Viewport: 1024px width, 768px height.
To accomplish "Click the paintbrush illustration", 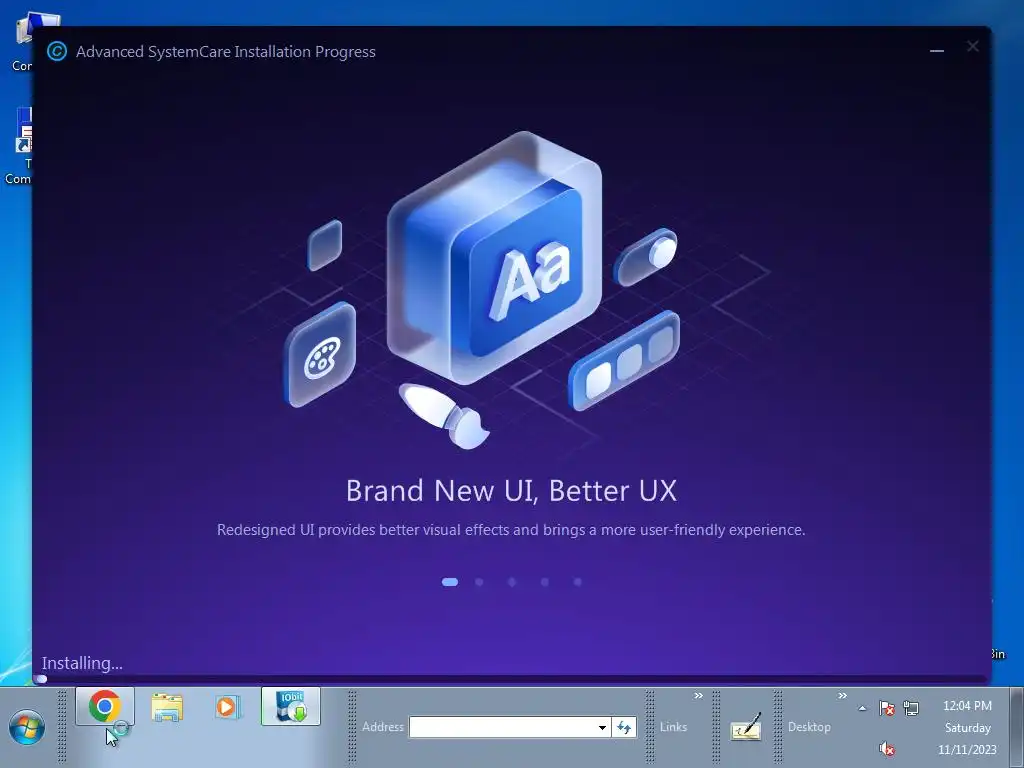I will tap(444, 416).
